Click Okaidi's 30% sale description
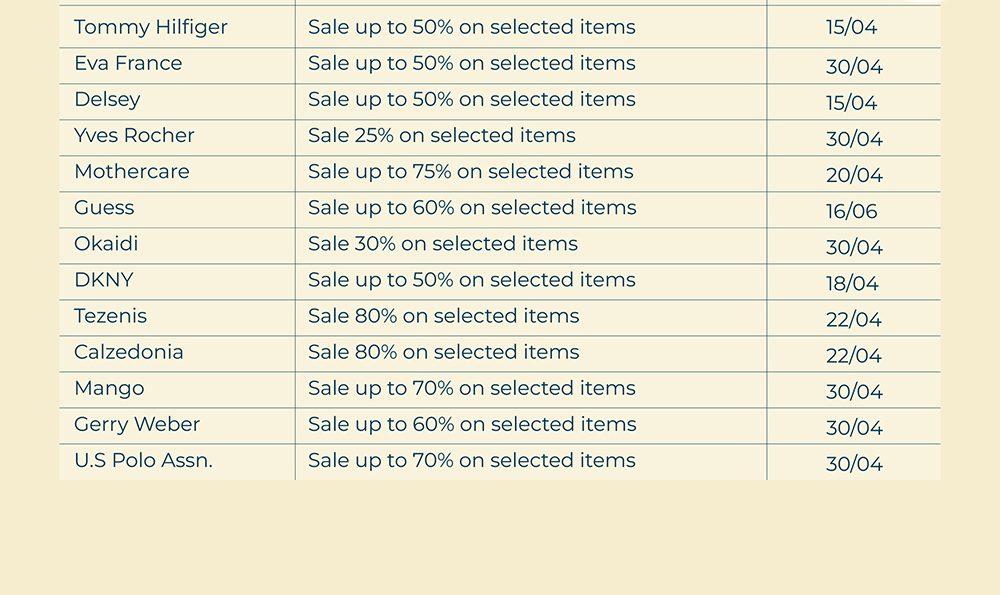 (x=443, y=243)
